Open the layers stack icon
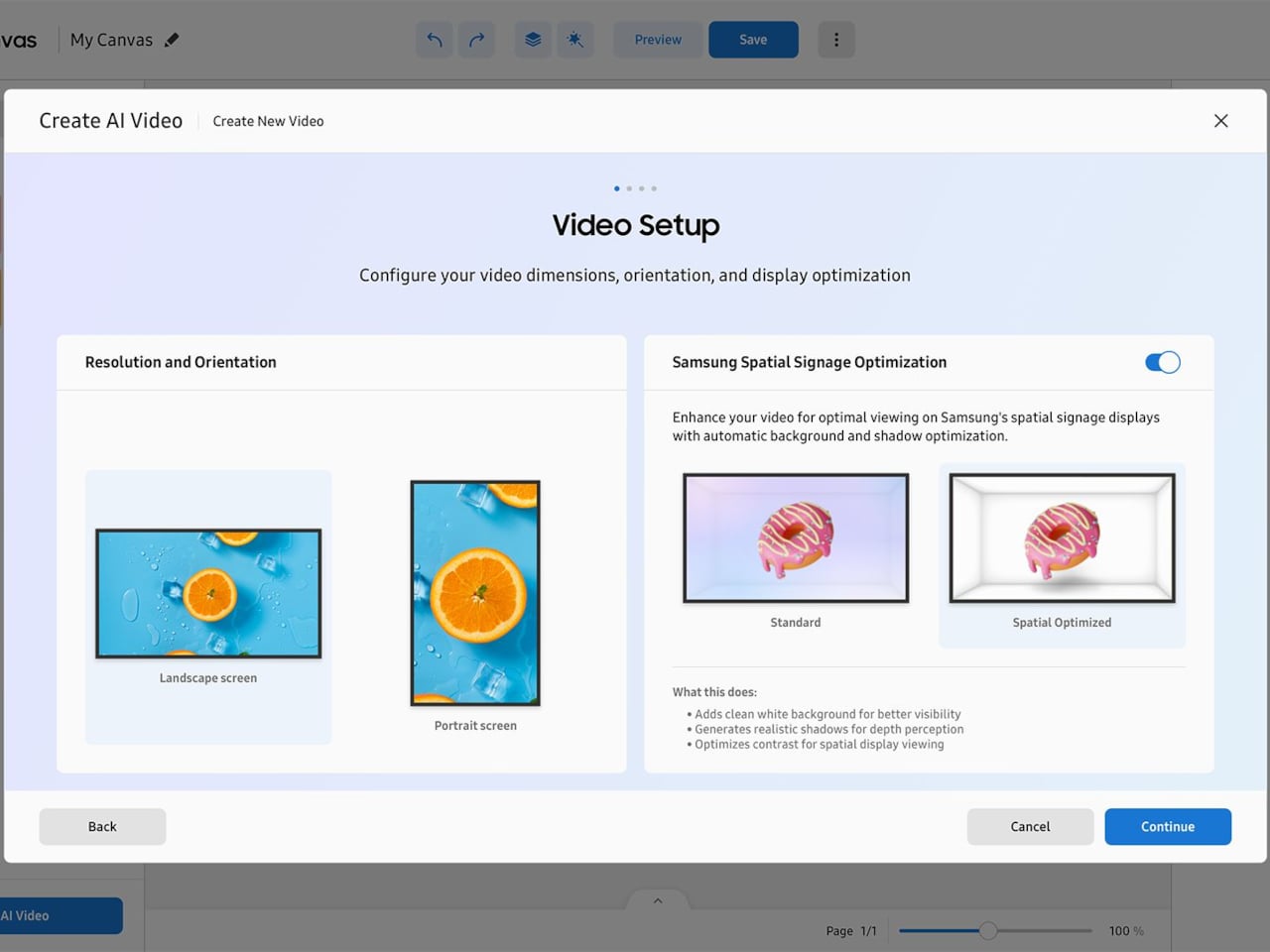The height and width of the screenshot is (952, 1270). click(x=533, y=40)
